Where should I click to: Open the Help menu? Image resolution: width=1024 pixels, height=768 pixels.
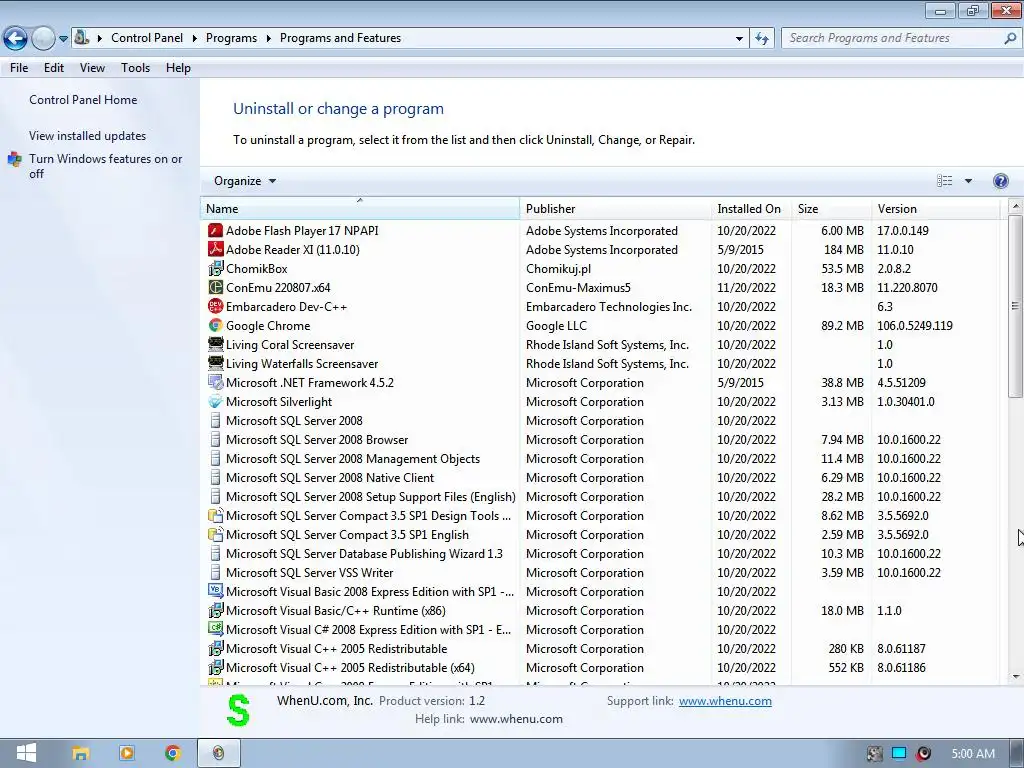coord(178,68)
